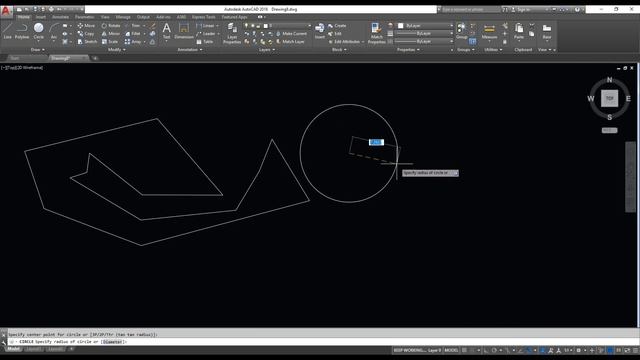Select the Arc tool

(53, 31)
